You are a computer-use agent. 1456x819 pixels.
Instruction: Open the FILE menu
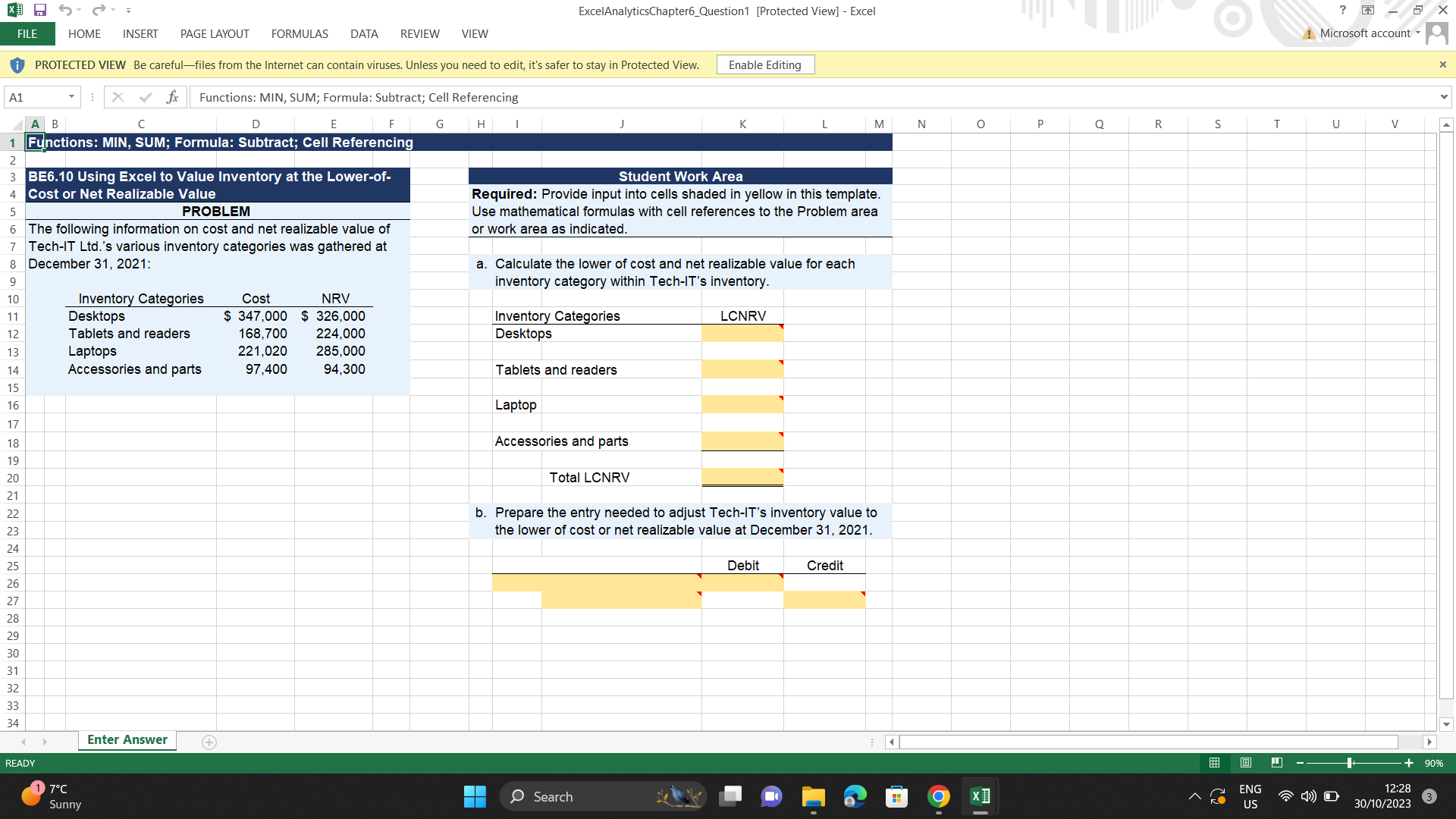(27, 33)
